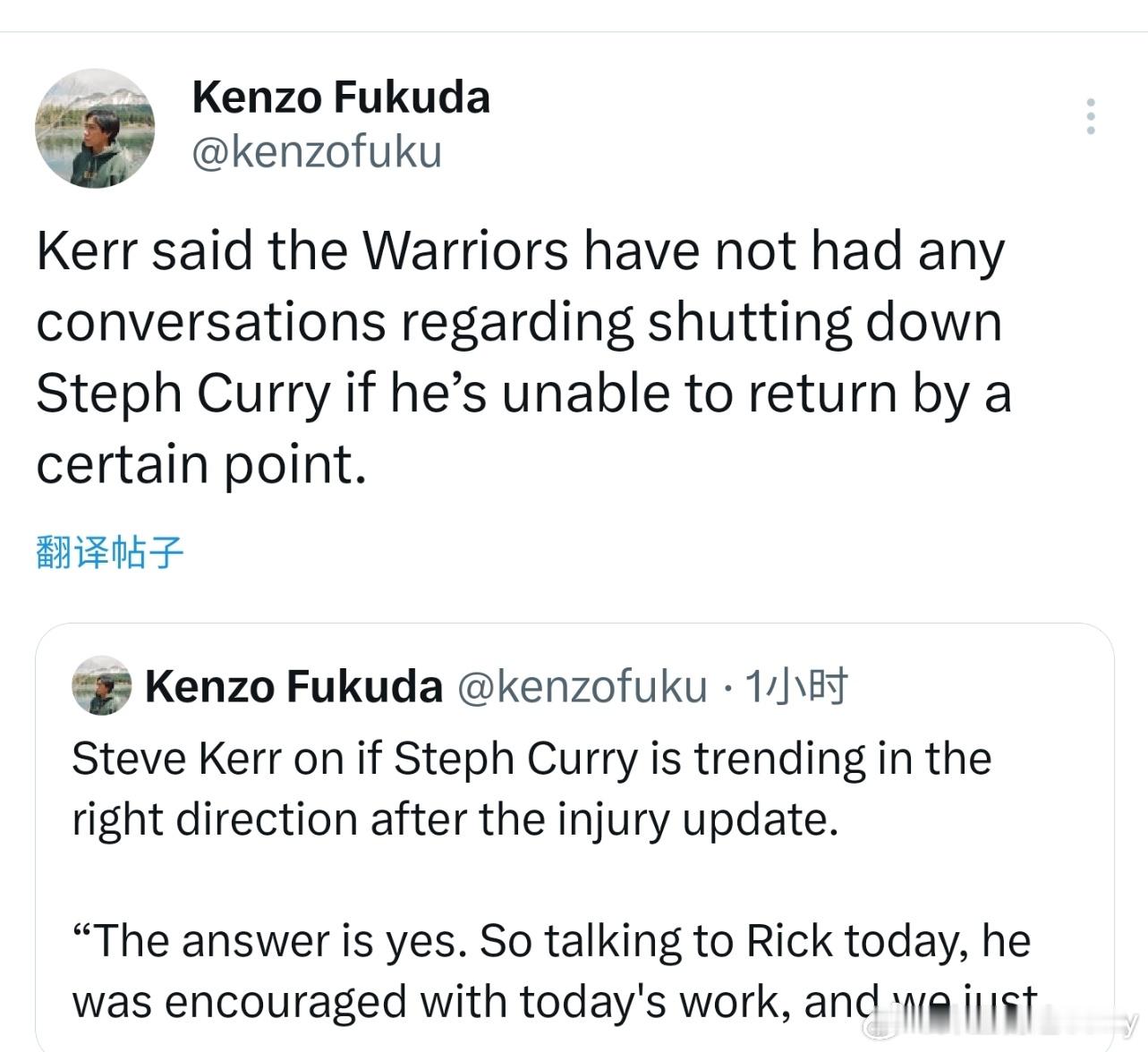Image resolution: width=1148 pixels, height=1052 pixels.
Task: Click the line starting "Kerr said the Warriors"
Action: (520, 250)
